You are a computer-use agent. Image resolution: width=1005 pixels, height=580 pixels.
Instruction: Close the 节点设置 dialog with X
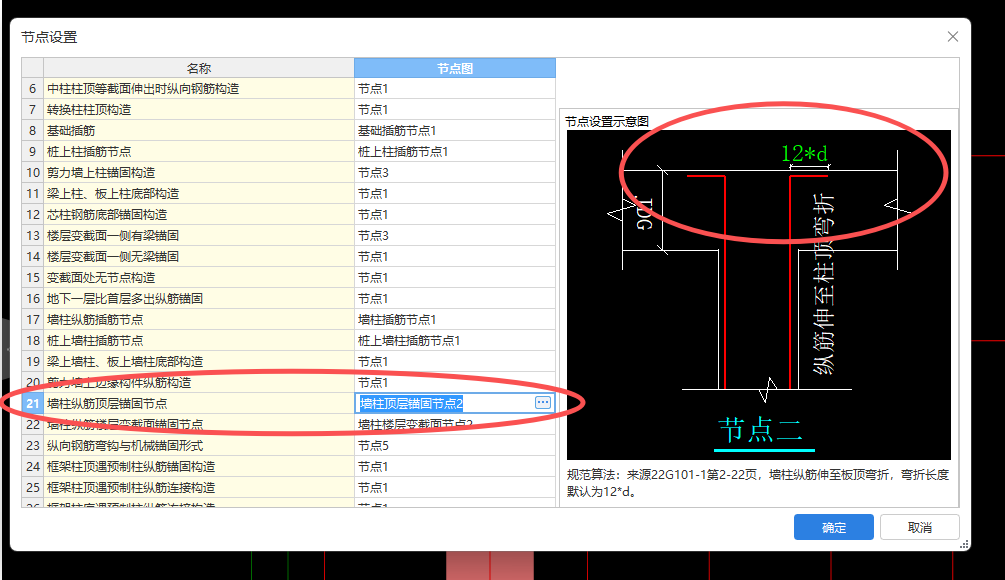952,36
